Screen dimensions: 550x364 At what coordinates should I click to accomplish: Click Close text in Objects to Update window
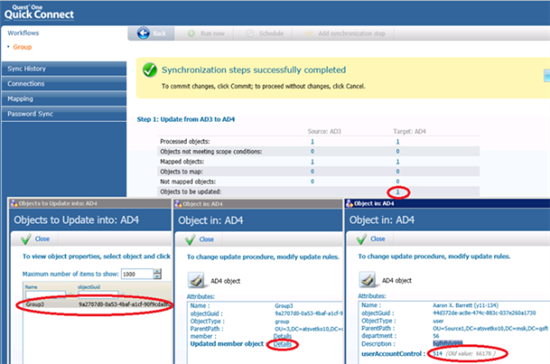click(x=42, y=239)
